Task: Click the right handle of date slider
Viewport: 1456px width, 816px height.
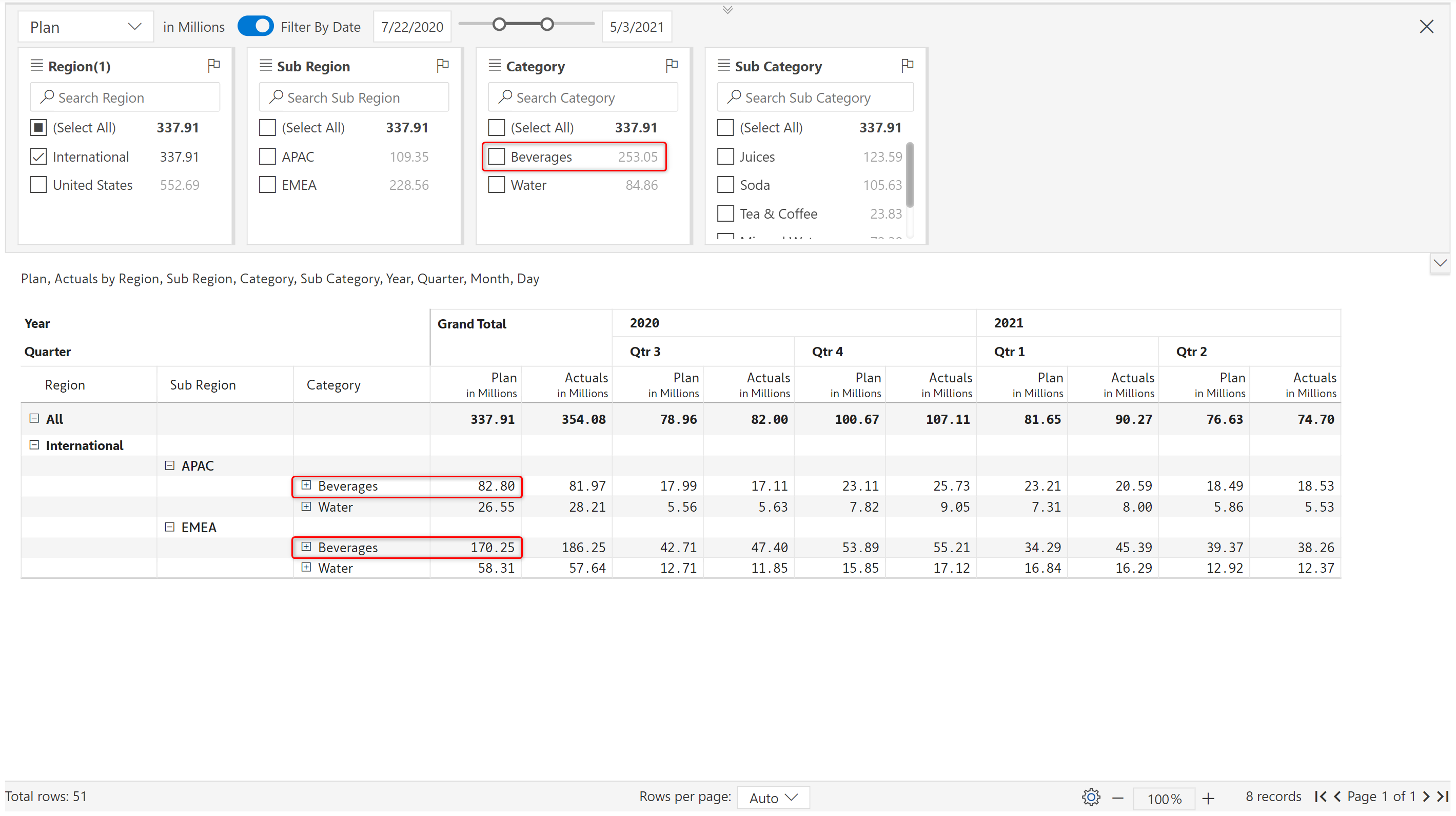Action: [546, 24]
